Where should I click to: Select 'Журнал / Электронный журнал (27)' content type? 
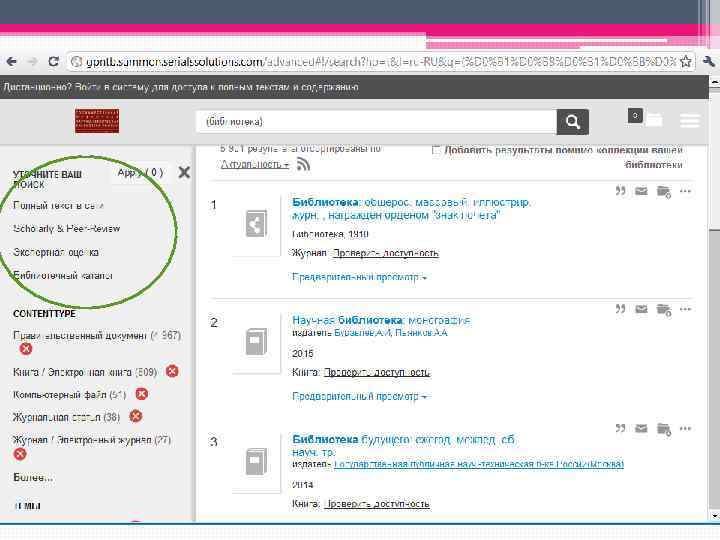tap(92, 440)
